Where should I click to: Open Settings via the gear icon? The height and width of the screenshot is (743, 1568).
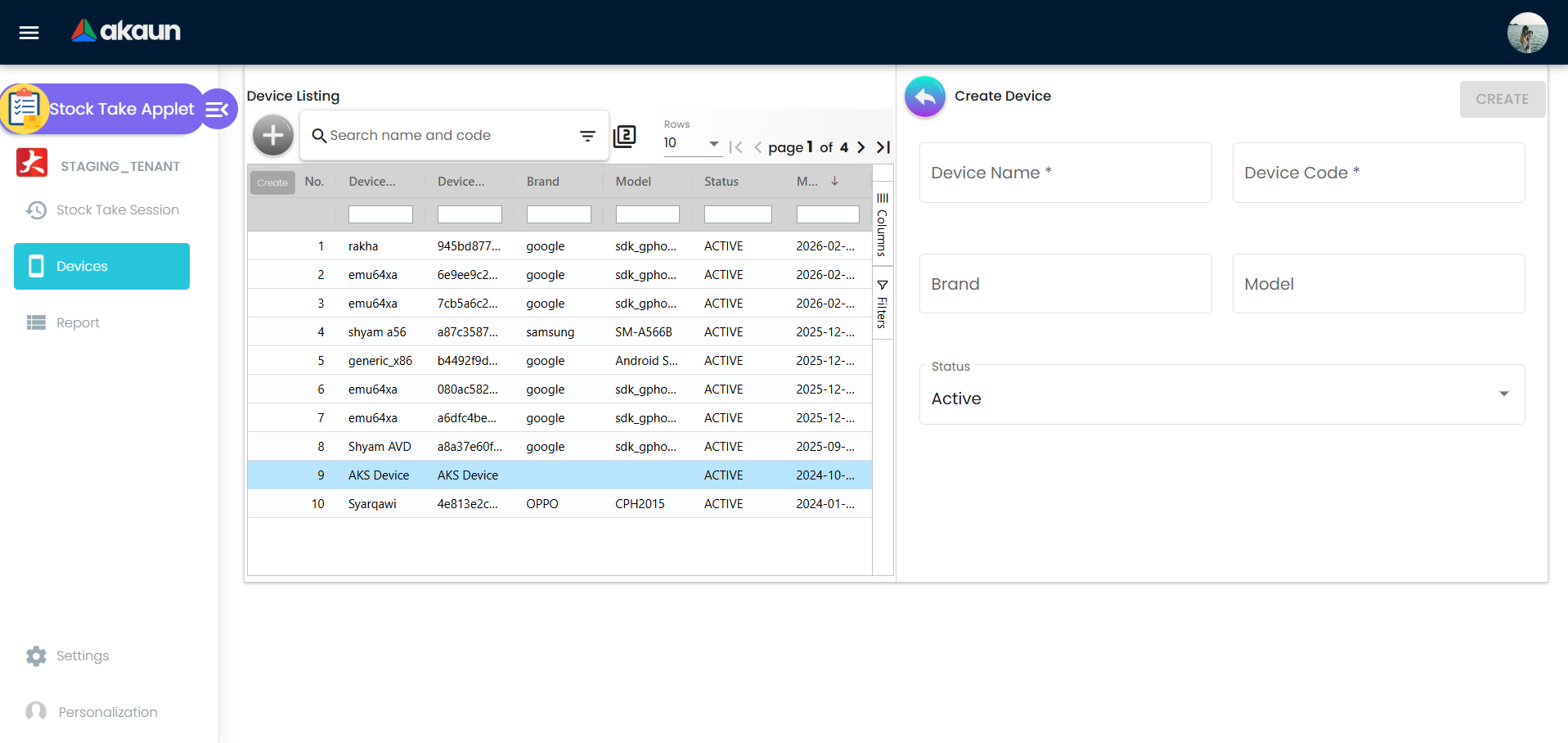(36, 655)
